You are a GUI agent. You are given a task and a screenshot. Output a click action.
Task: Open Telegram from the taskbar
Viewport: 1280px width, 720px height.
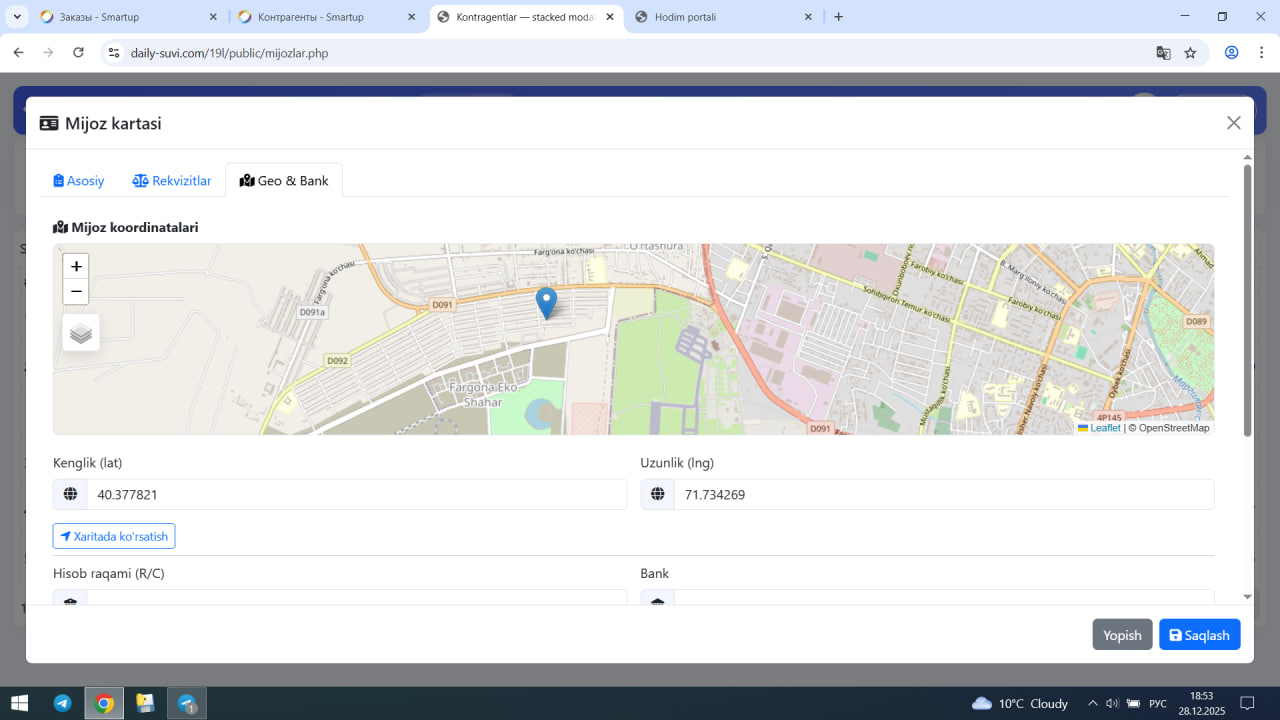pyautogui.click(x=62, y=703)
